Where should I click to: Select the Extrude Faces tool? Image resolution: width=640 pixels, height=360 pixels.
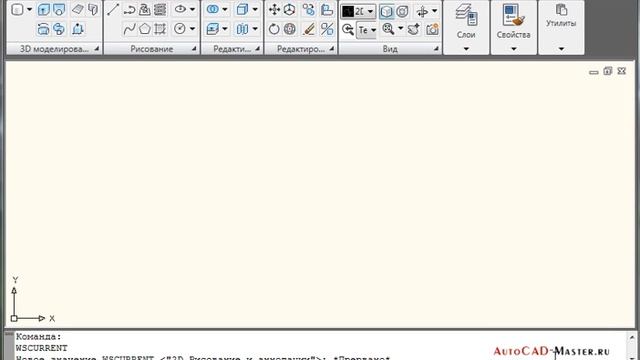click(213, 29)
